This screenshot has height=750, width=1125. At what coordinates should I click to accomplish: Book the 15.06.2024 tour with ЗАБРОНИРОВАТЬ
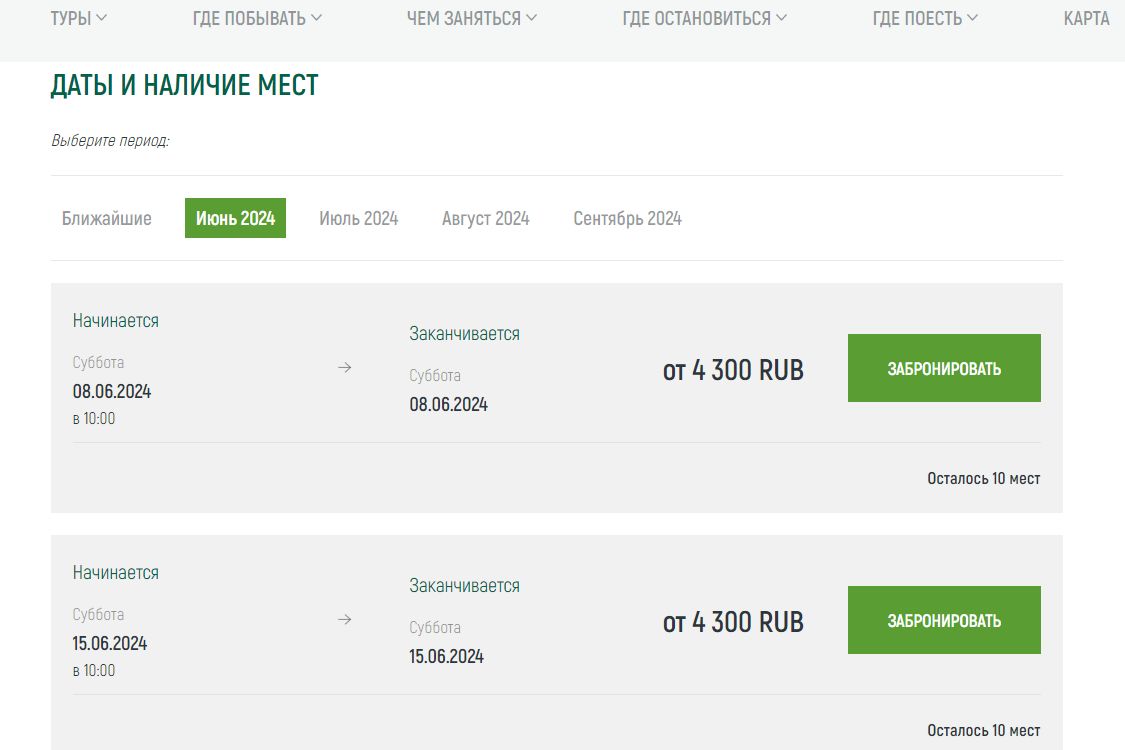[x=944, y=620]
